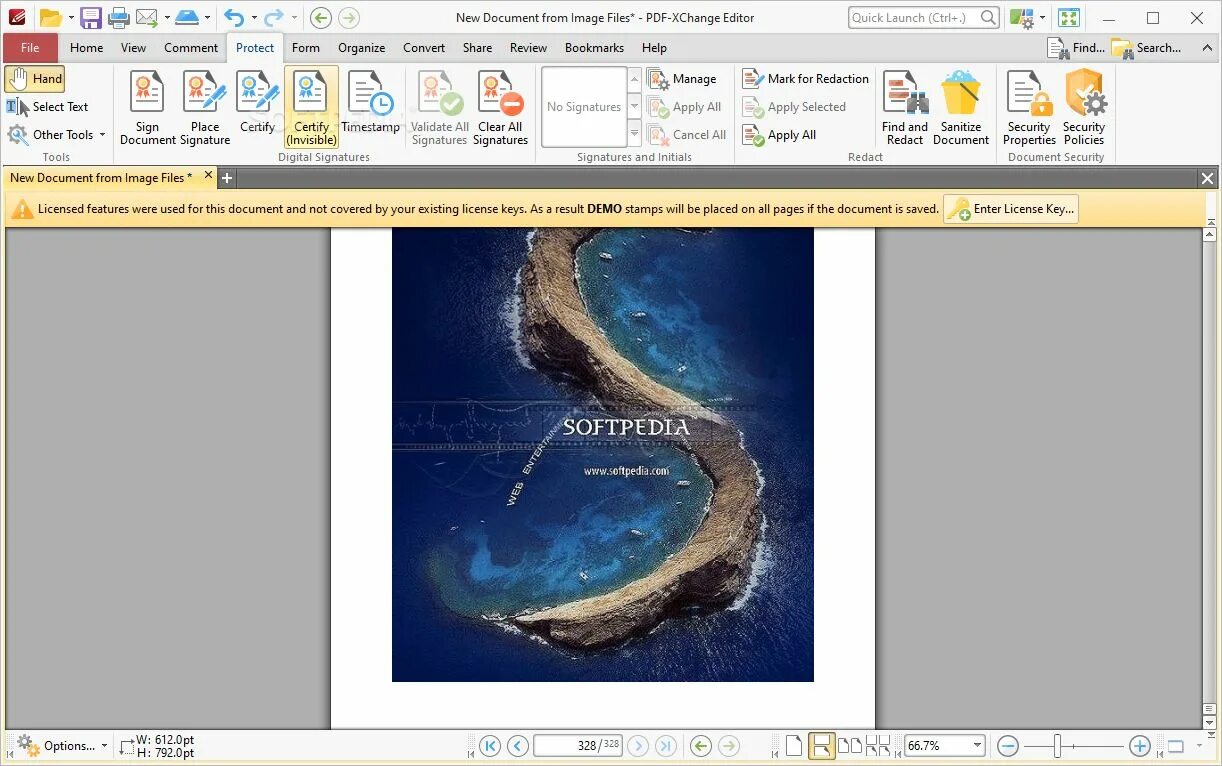Open Security Properties
1222x766 pixels.
(x=1029, y=108)
